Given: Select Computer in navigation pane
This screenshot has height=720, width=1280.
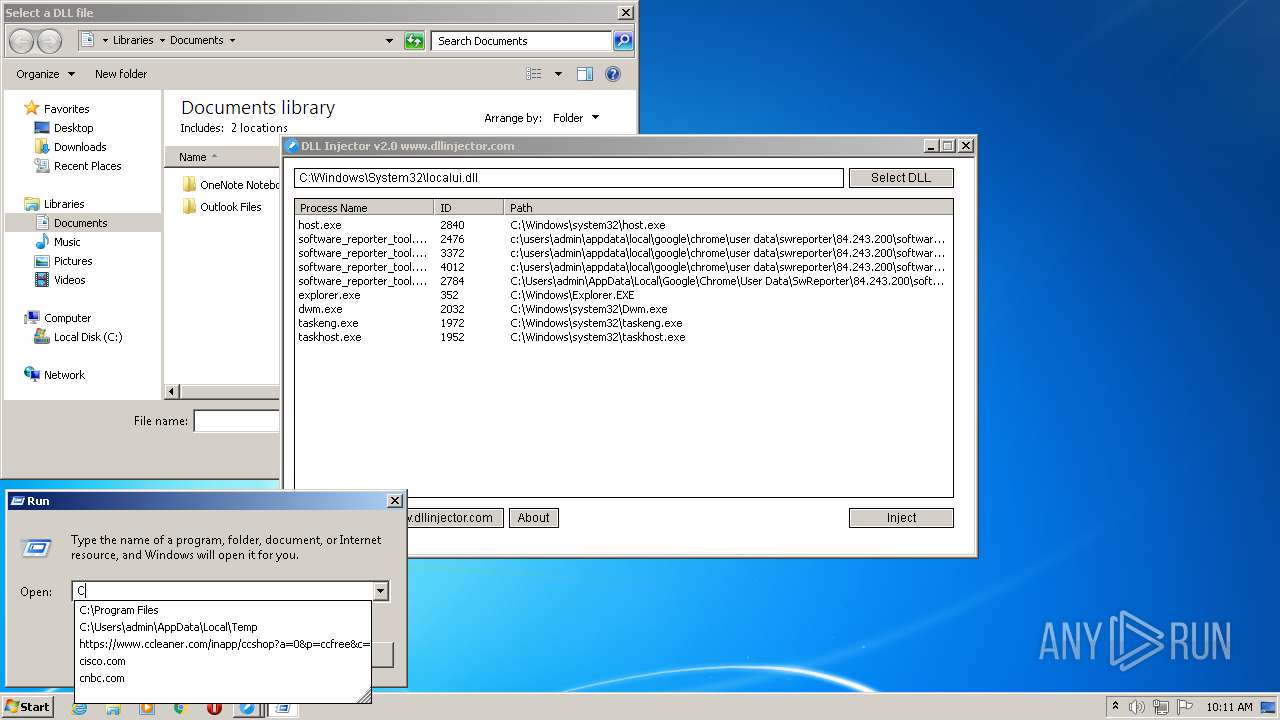Looking at the screenshot, I should click(x=67, y=318).
